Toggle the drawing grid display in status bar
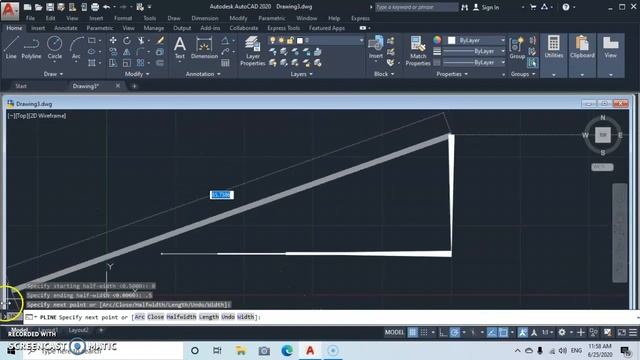This screenshot has width=640, height=360. click(x=413, y=332)
